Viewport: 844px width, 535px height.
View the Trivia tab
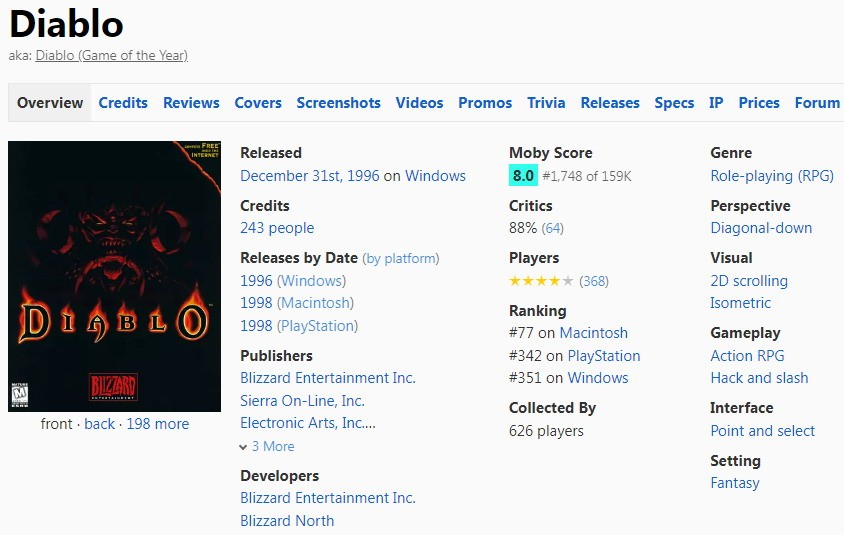point(546,103)
